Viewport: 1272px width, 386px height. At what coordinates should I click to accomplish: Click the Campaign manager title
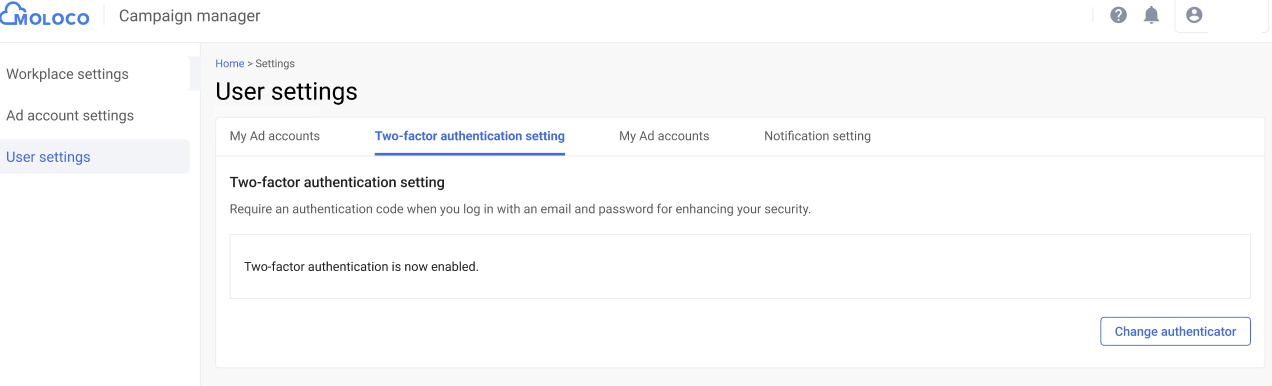(189, 16)
